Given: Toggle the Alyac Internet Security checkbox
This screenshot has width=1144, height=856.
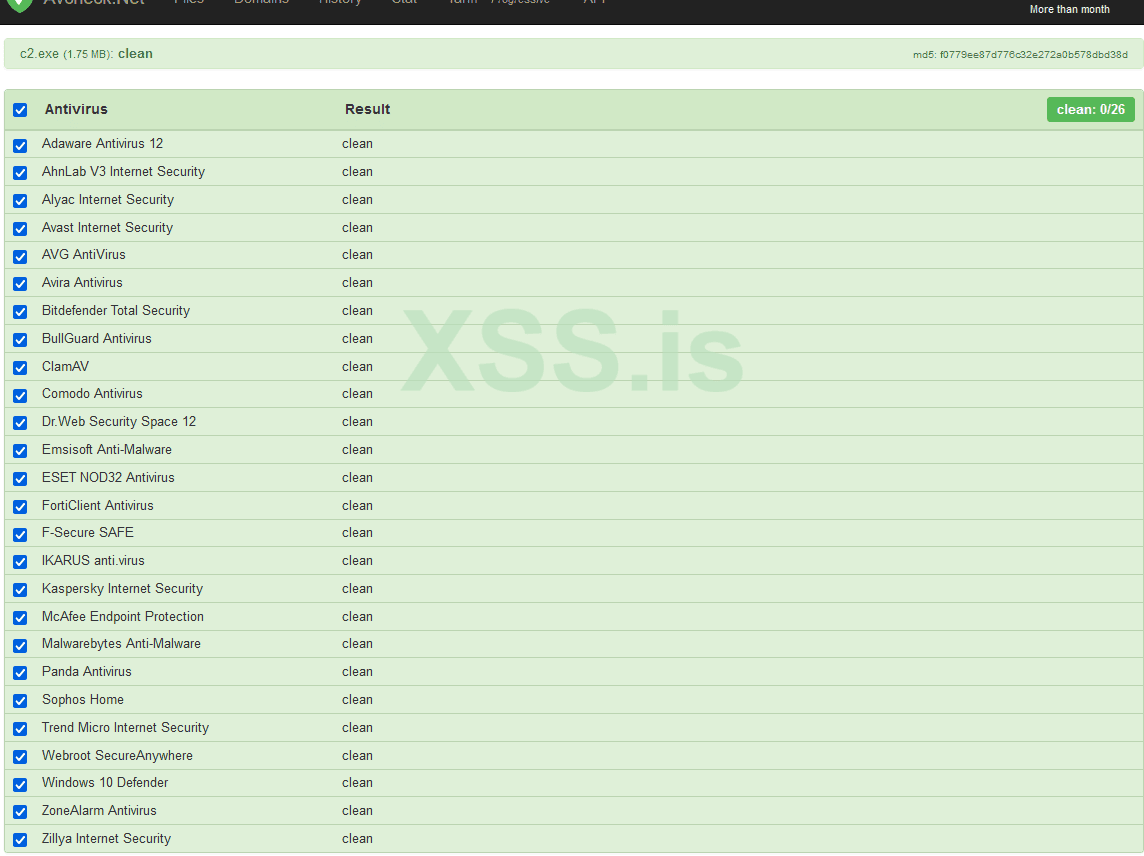Looking at the screenshot, I should tap(20, 201).
